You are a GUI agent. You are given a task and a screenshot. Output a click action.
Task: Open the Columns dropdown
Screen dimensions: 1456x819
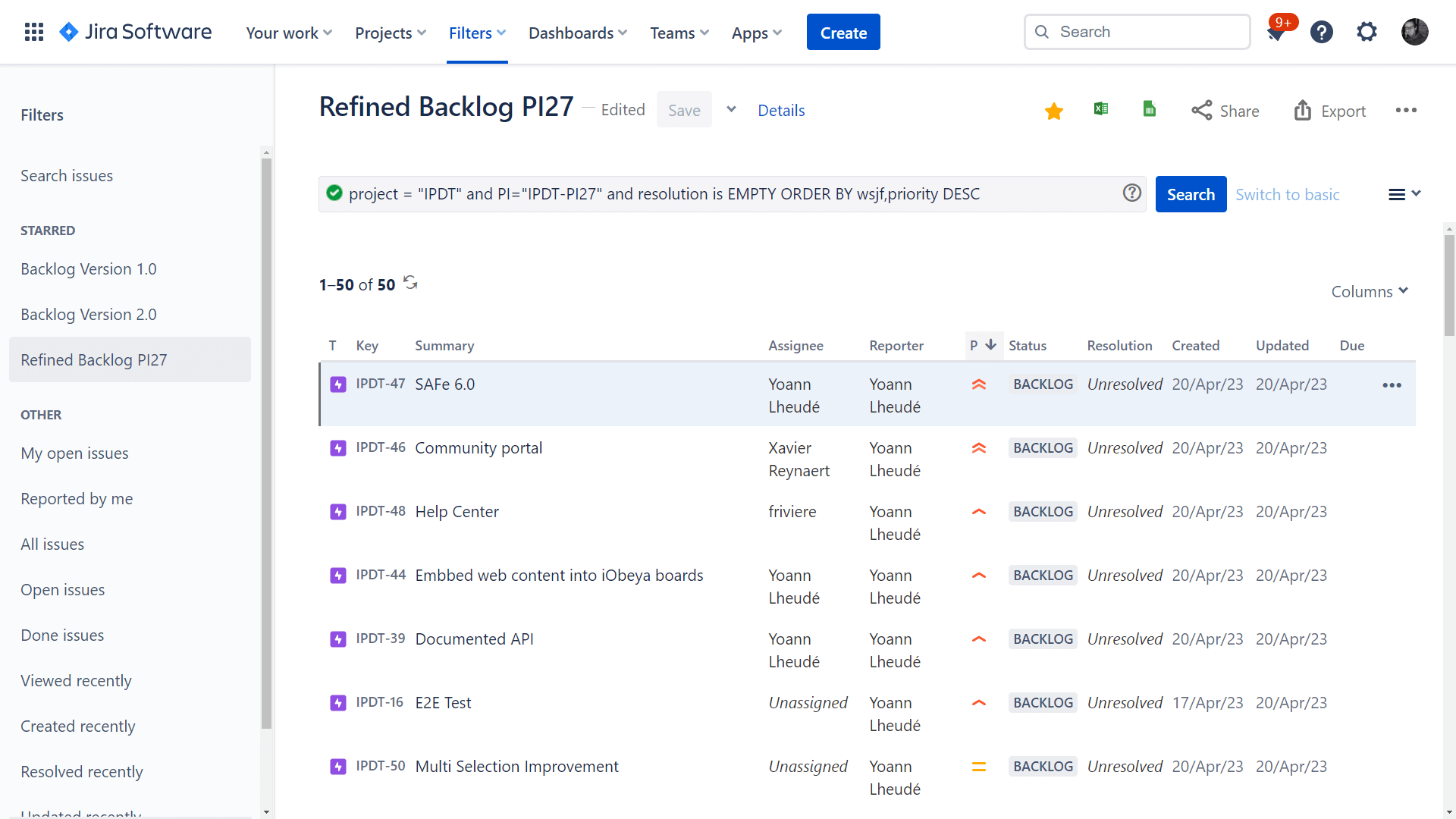click(x=1370, y=291)
